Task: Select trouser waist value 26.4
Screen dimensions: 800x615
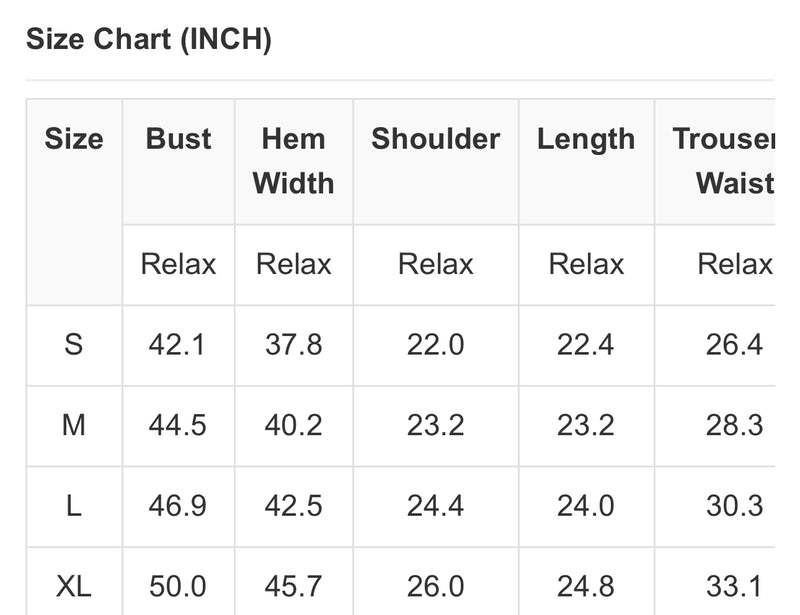Action: (735, 345)
